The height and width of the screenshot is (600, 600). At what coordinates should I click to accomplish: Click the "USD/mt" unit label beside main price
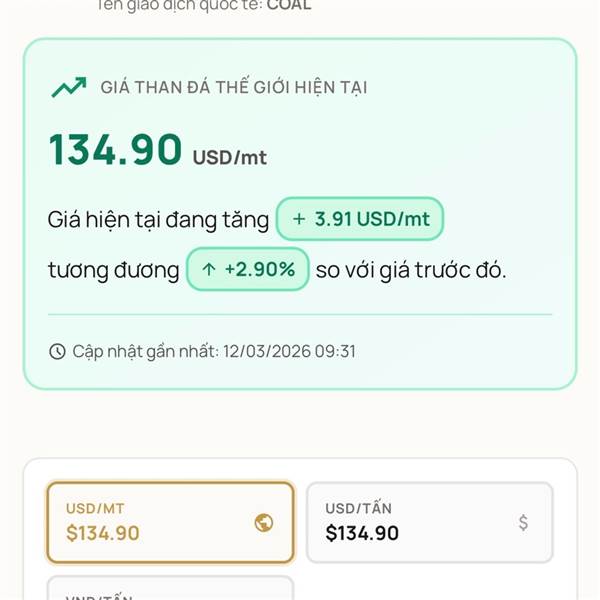pyautogui.click(x=229, y=157)
